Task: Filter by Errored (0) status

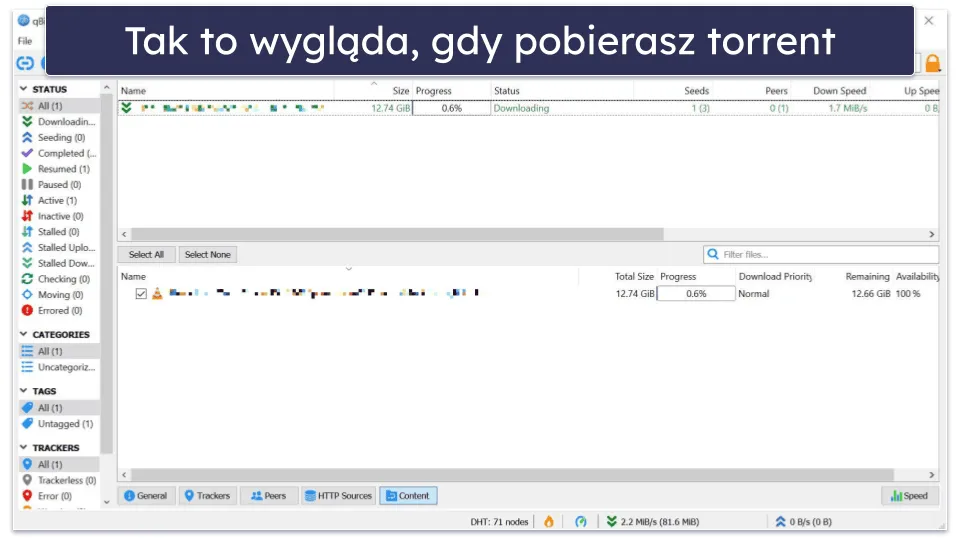Action: [59, 310]
